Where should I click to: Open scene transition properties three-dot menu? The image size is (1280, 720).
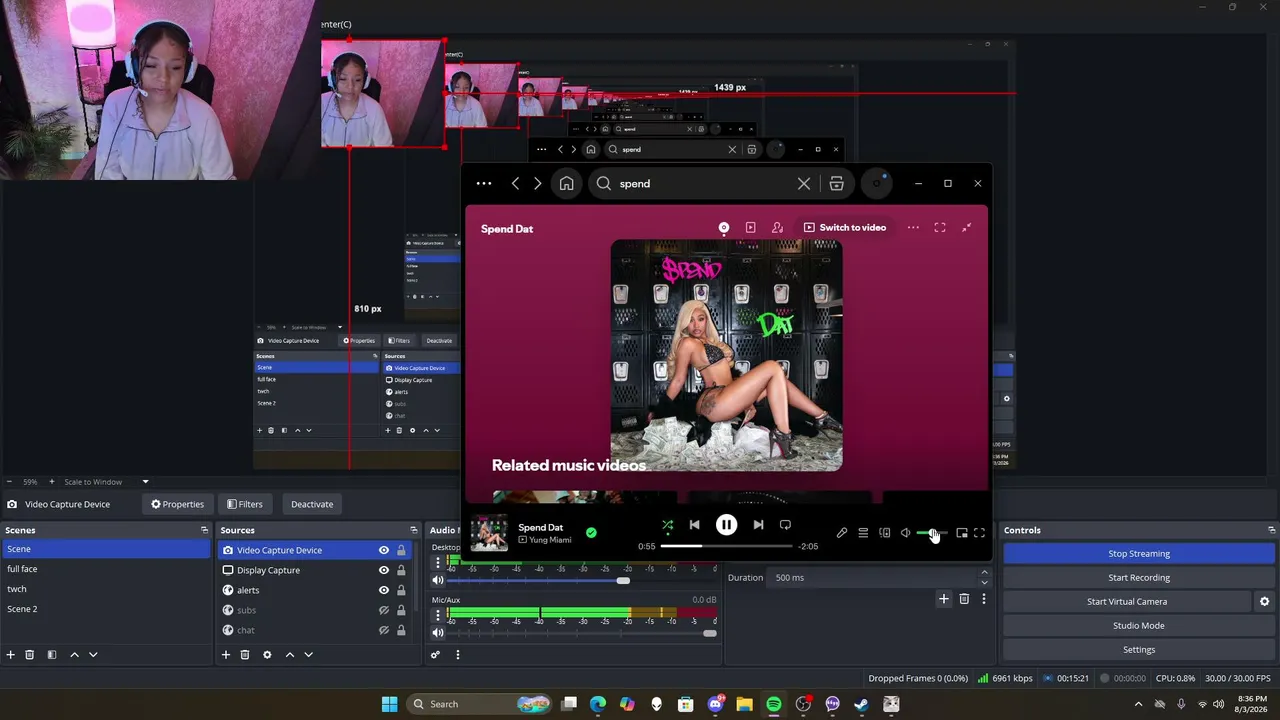click(984, 599)
